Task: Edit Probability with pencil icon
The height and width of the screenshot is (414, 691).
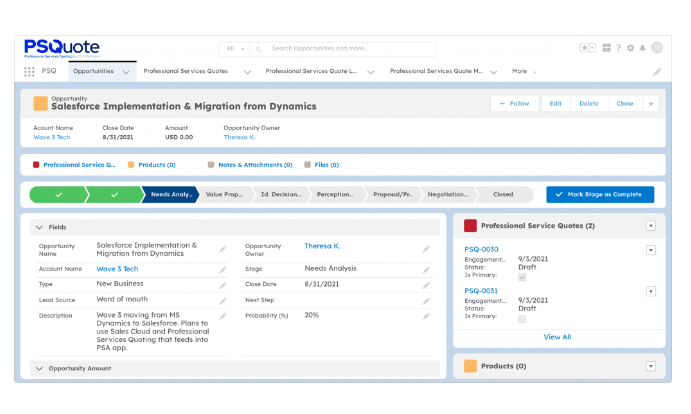Action: [426, 316]
